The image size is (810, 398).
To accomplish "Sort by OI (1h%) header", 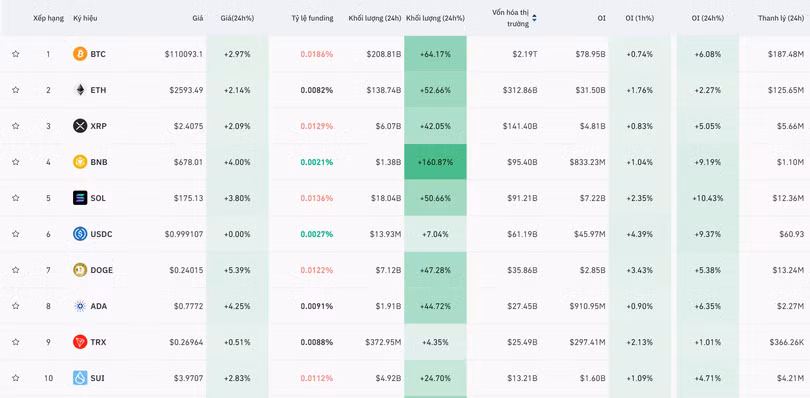I will tap(640, 18).
